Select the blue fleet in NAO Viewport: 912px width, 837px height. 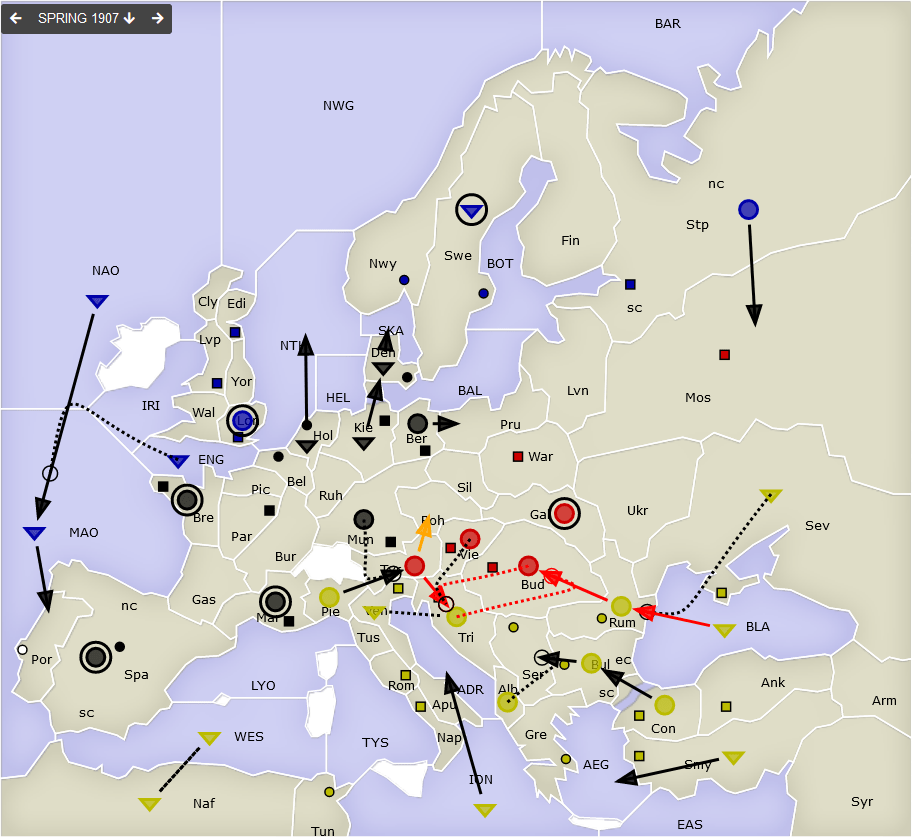click(97, 301)
